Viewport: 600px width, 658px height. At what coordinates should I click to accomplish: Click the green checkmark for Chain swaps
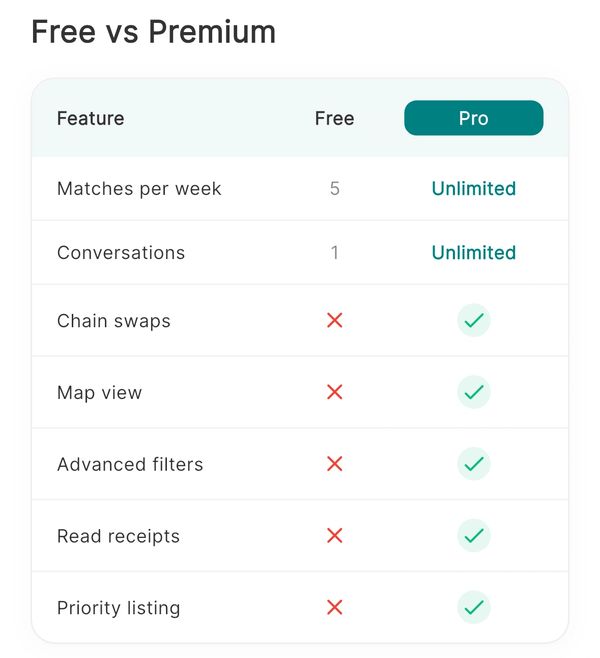(x=474, y=321)
